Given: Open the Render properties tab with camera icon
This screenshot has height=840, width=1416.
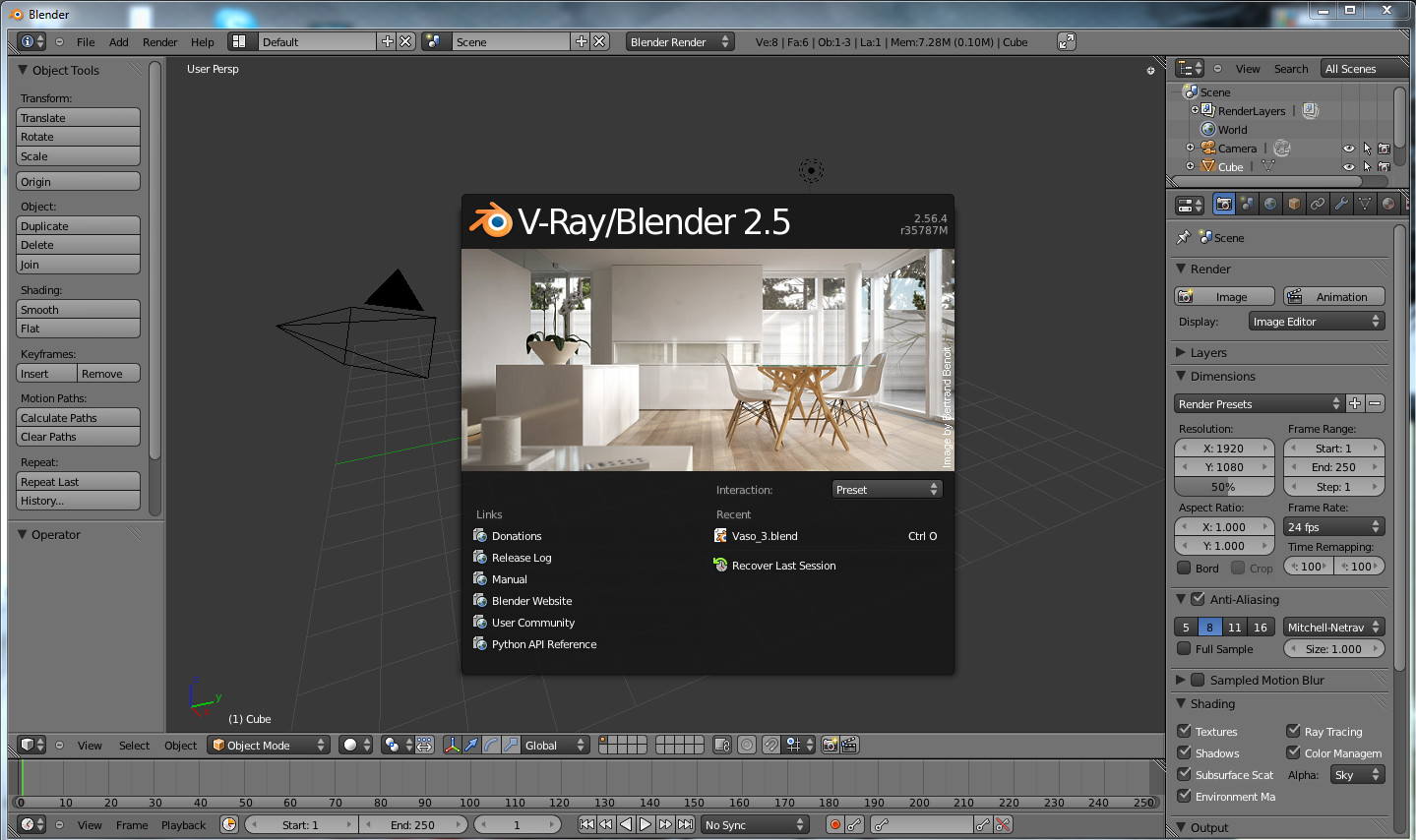Looking at the screenshot, I should tap(1224, 204).
